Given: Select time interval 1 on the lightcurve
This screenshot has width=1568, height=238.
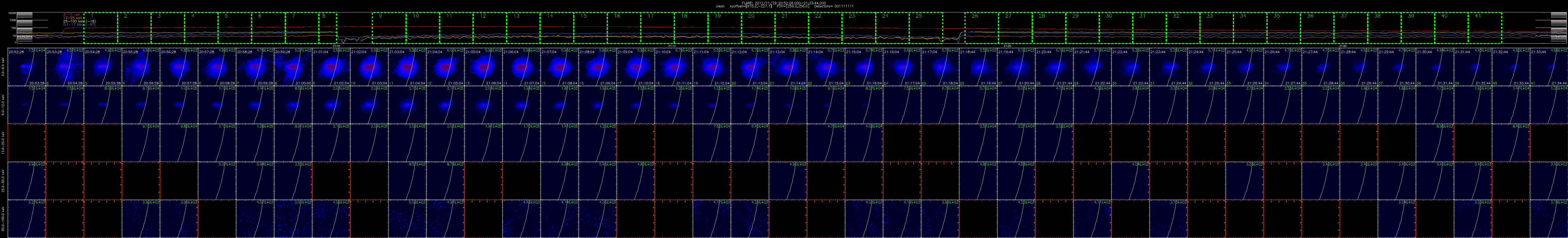Looking at the screenshot, I should [101, 27].
